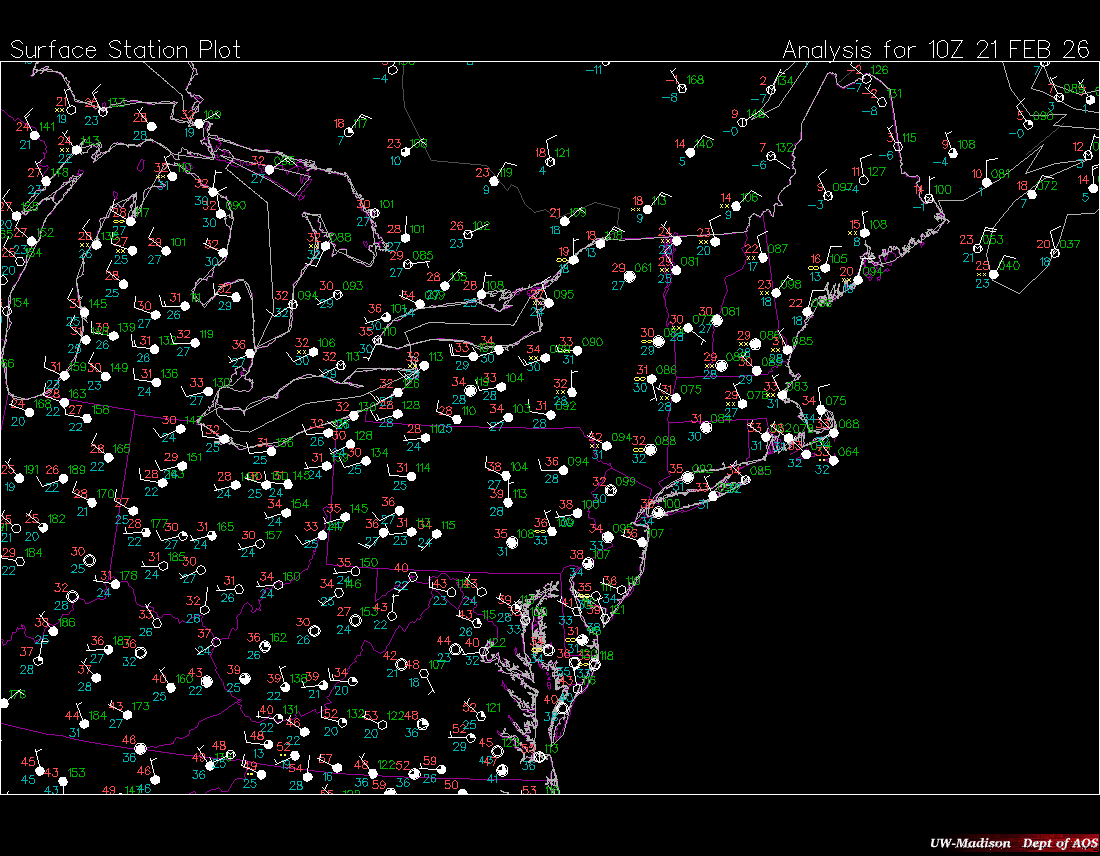Click station circle labeled 26 and 102
The width and height of the screenshot is (1100, 856).
coord(468,234)
